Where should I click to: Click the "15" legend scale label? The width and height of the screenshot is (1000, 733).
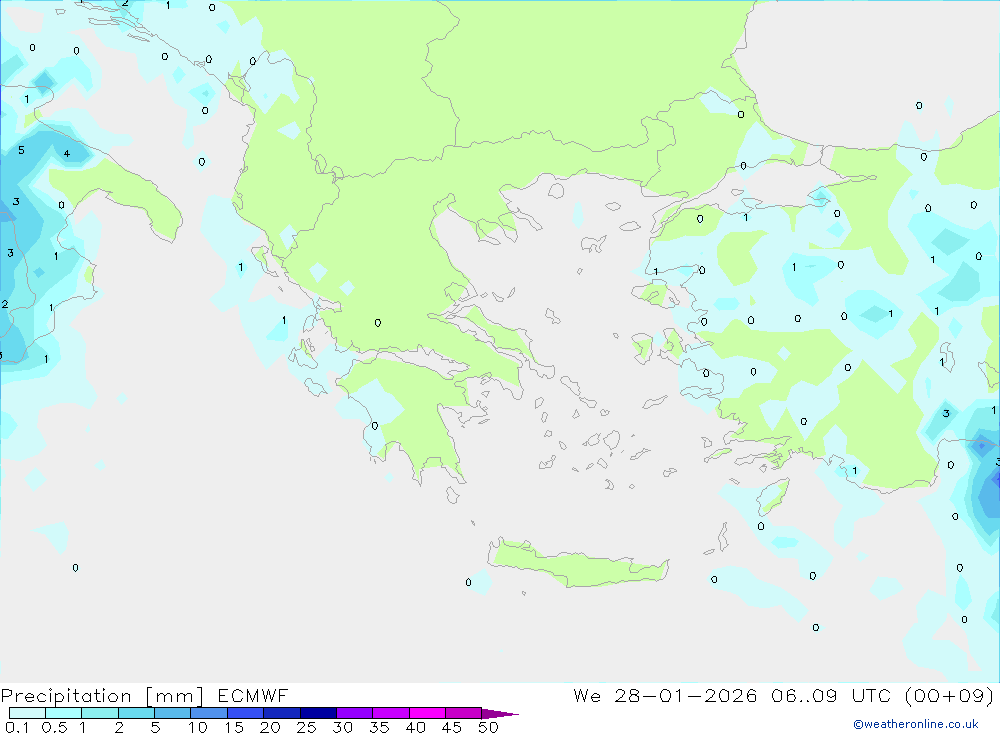click(234, 727)
